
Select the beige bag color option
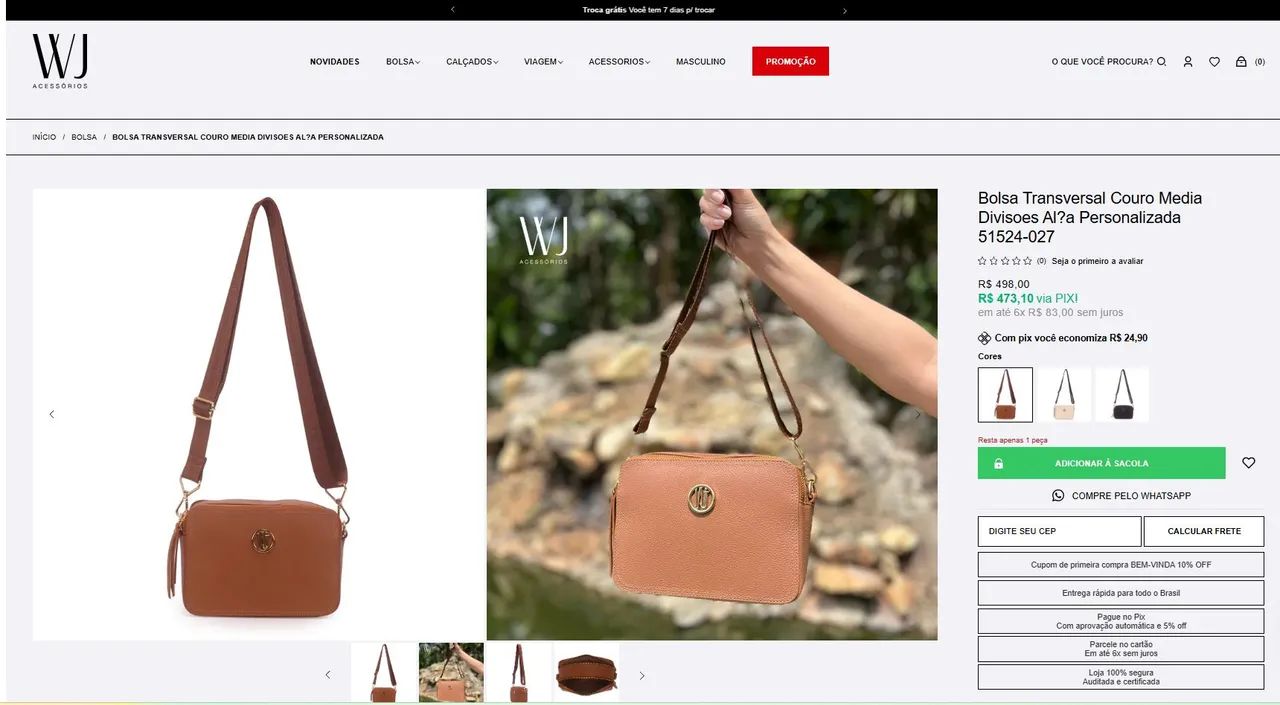pos(1064,395)
